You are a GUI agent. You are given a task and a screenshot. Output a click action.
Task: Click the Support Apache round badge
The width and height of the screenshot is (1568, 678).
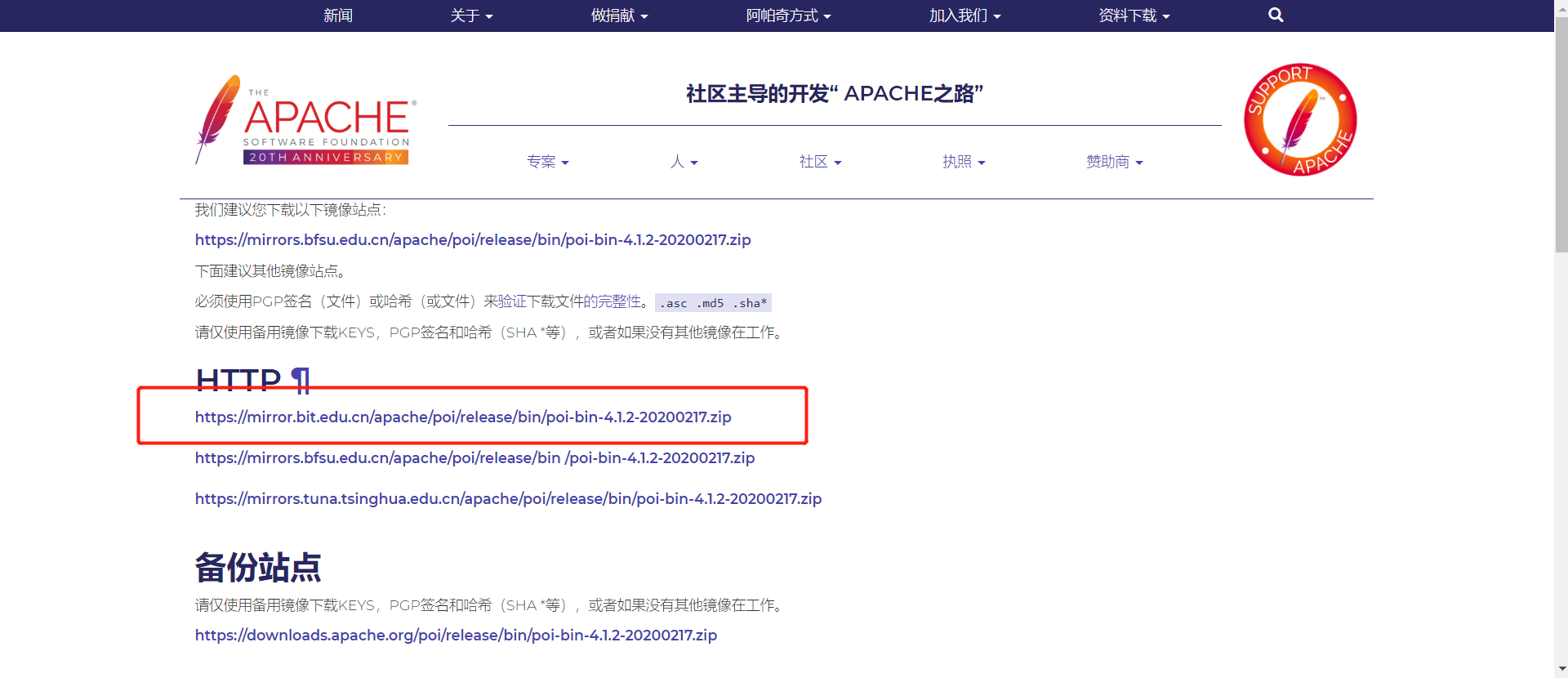(x=1300, y=119)
